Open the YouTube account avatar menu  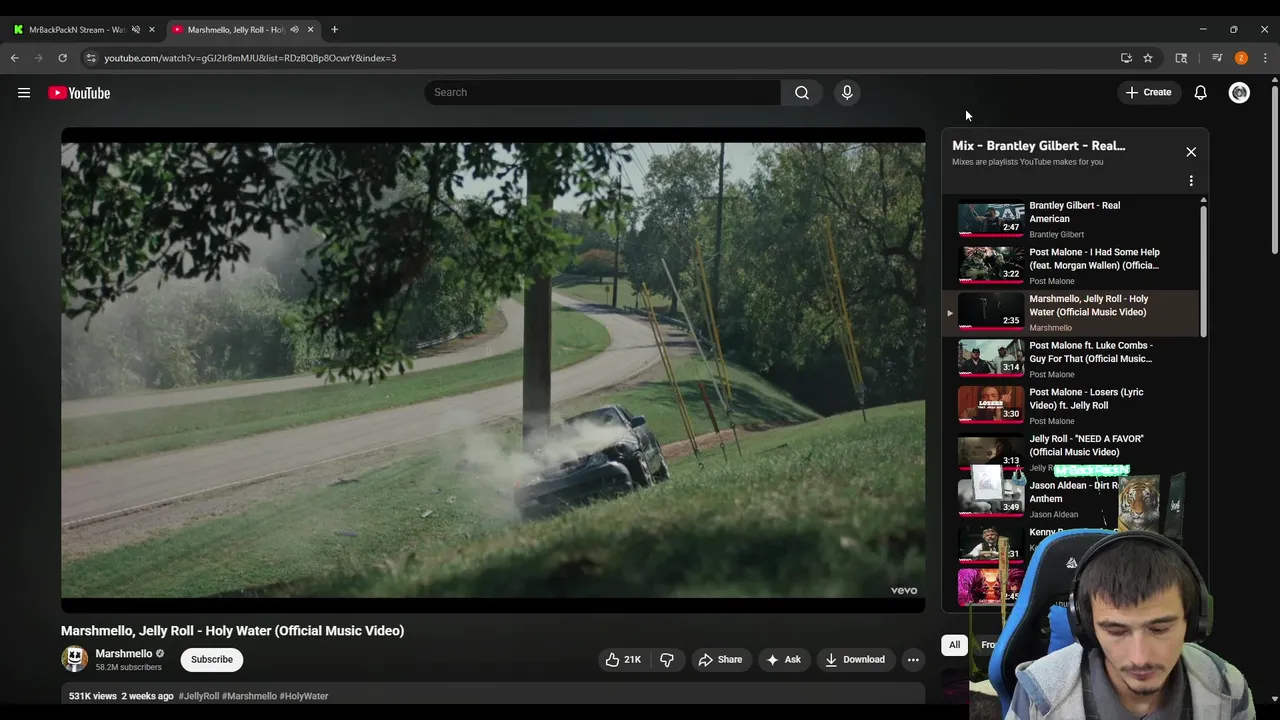[x=1239, y=92]
